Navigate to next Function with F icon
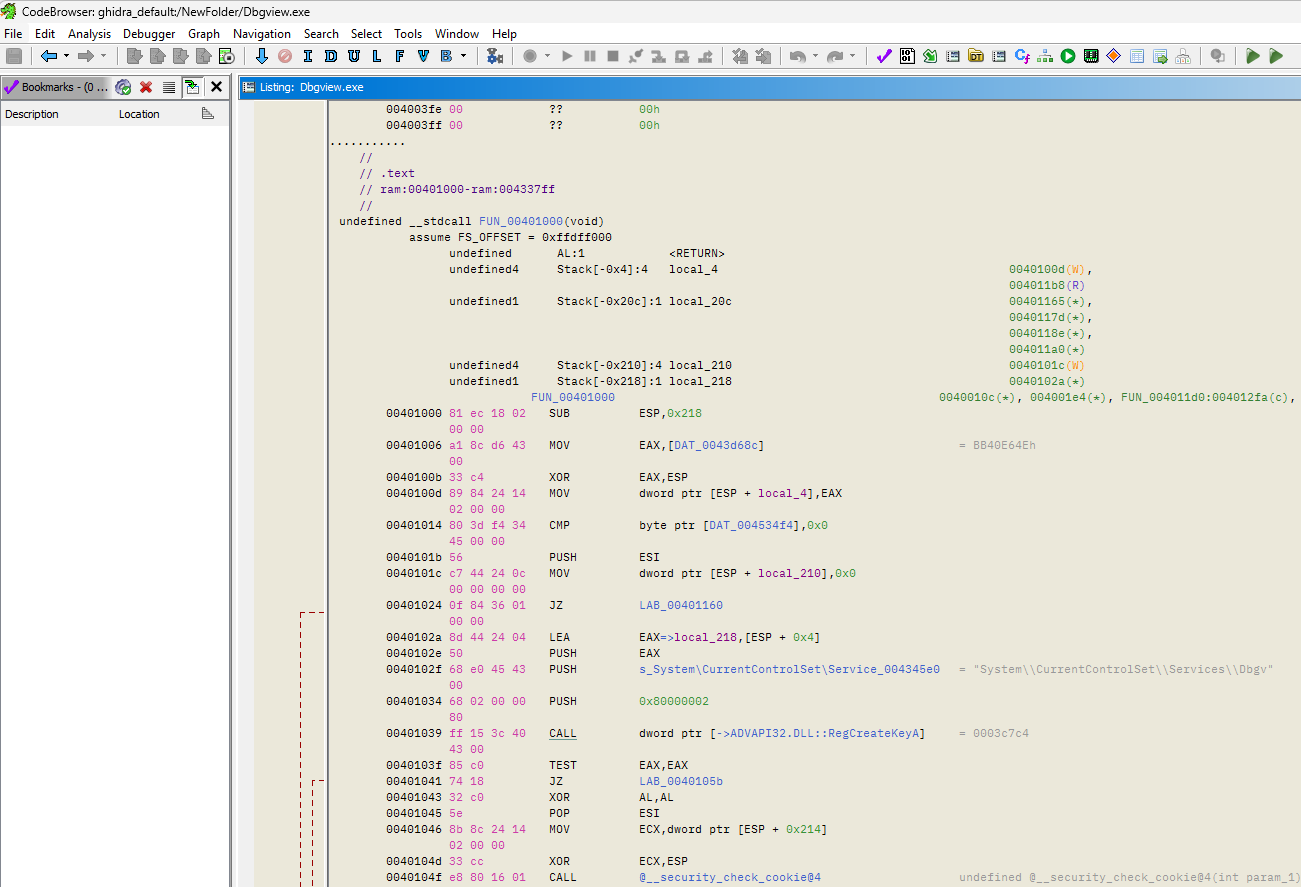 [x=399, y=56]
